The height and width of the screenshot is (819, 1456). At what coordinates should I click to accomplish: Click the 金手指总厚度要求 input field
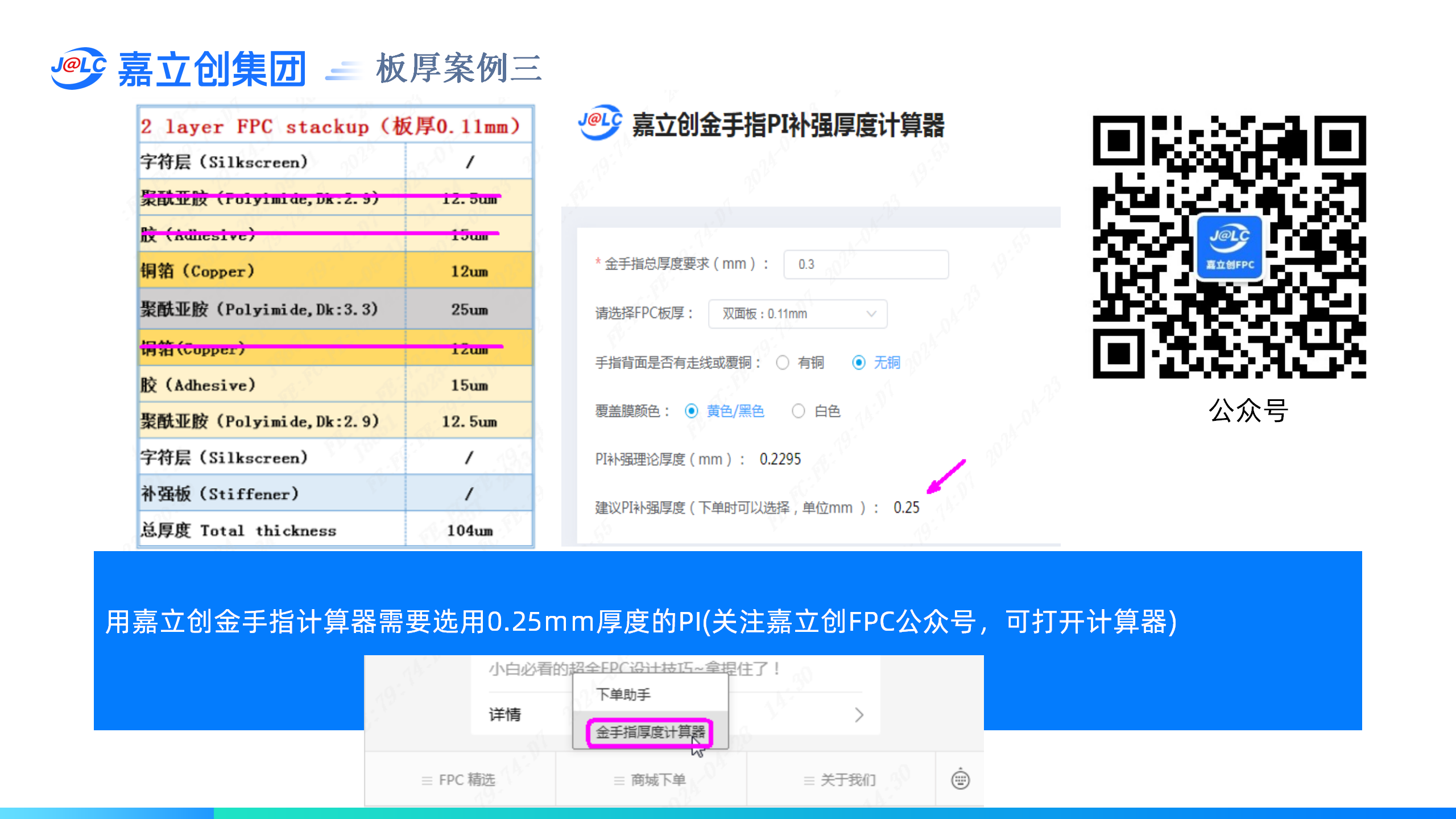[865, 264]
